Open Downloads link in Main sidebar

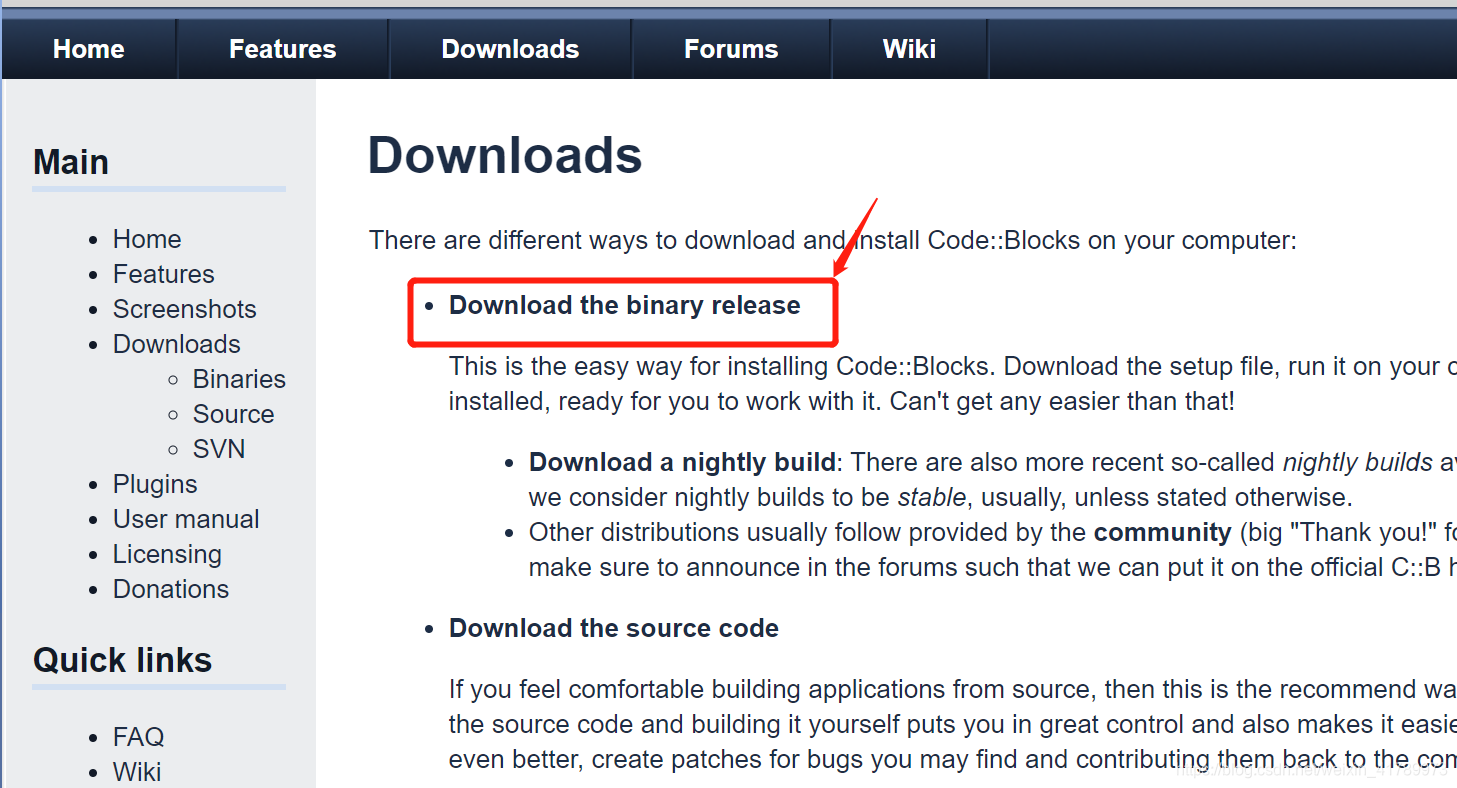pyautogui.click(x=177, y=344)
